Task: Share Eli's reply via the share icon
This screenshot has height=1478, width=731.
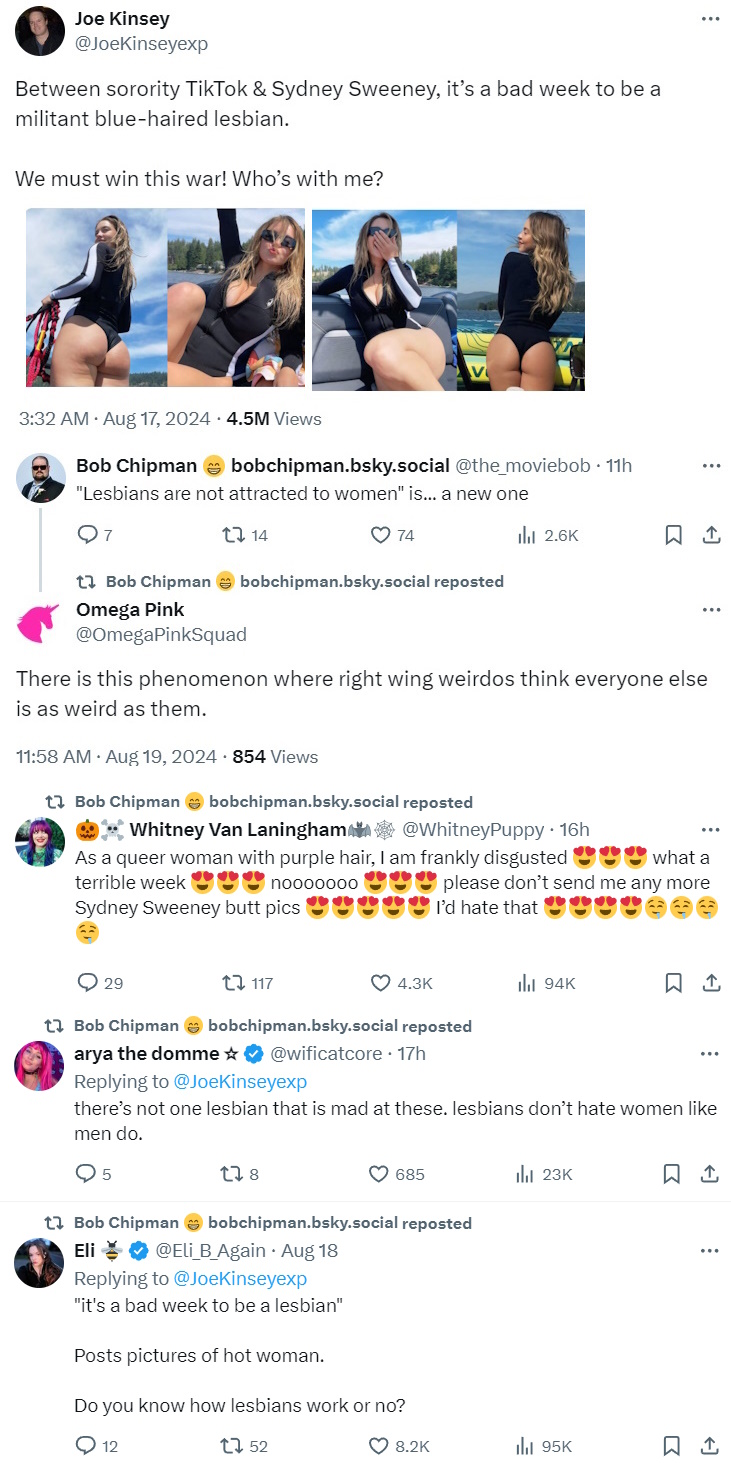Action: tap(711, 1446)
